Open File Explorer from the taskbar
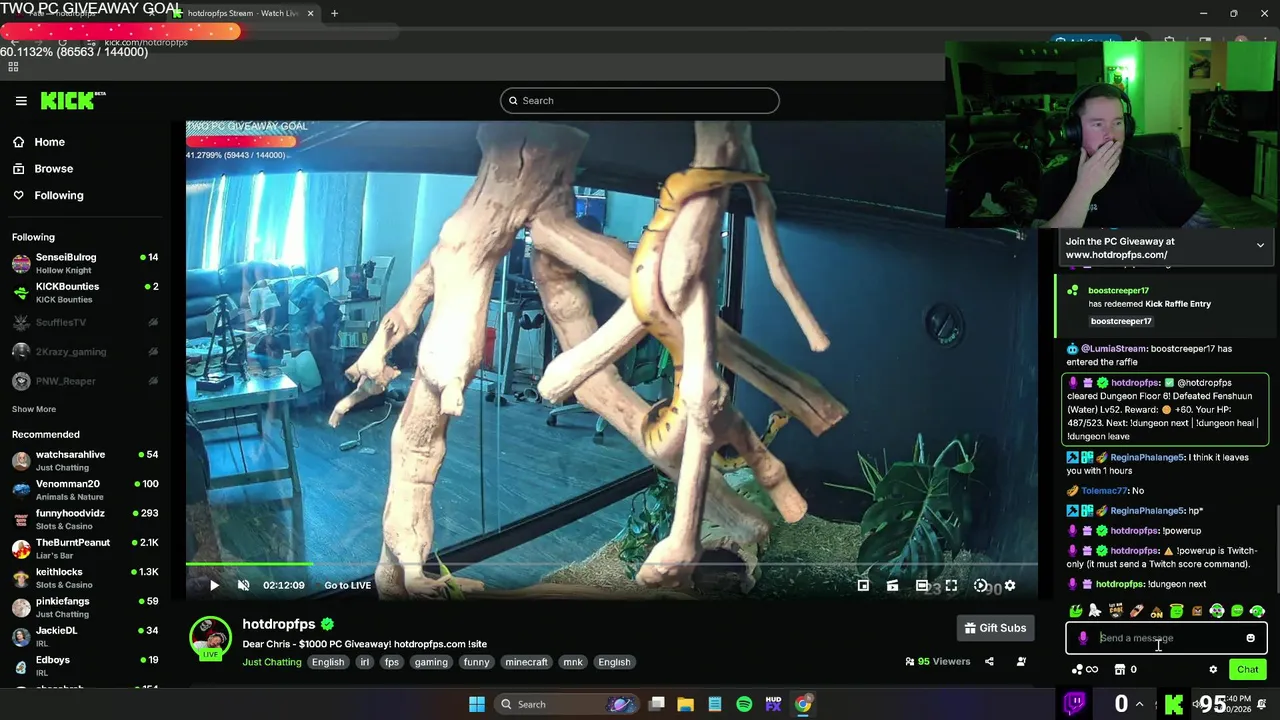This screenshot has width=1280, height=720. click(686, 704)
